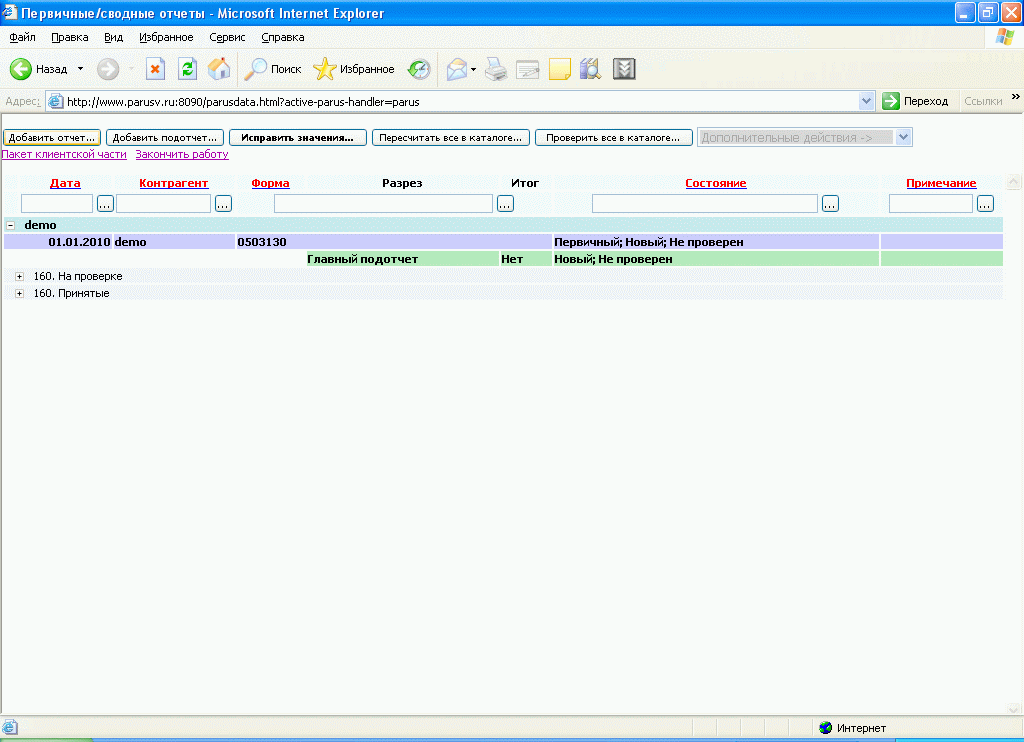The height and width of the screenshot is (742, 1024).
Task: Click Пересчитать все в каталоге... button
Action: click(451, 137)
